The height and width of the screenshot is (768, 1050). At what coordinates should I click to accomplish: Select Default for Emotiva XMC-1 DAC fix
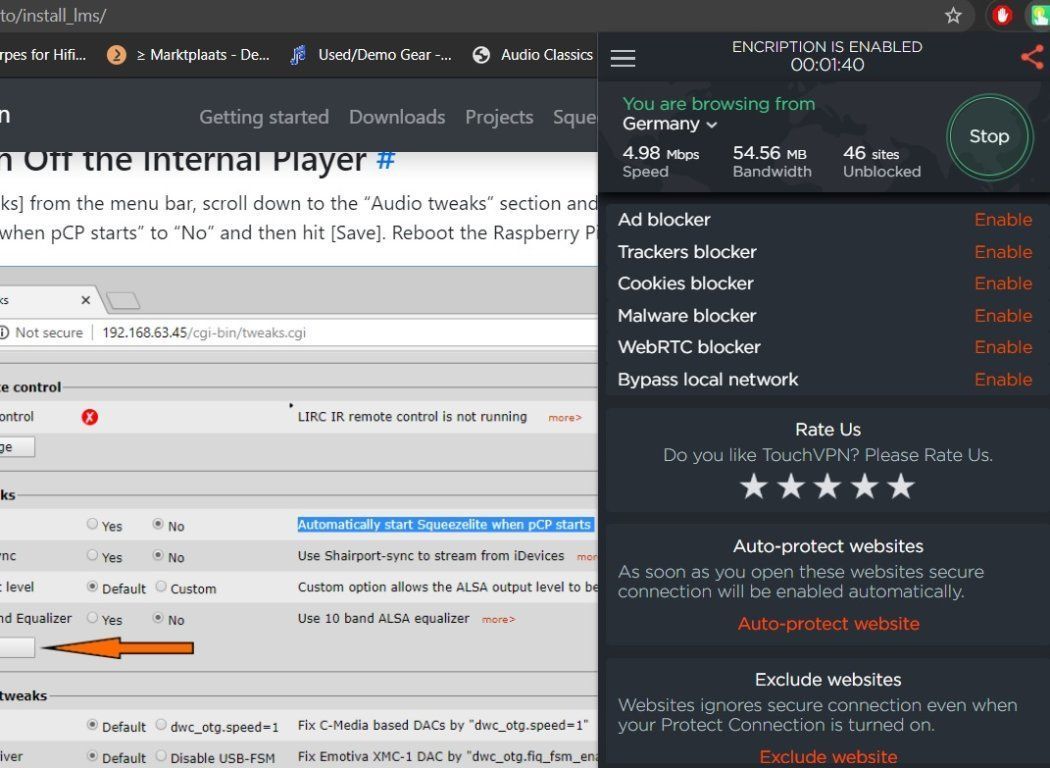[92, 756]
